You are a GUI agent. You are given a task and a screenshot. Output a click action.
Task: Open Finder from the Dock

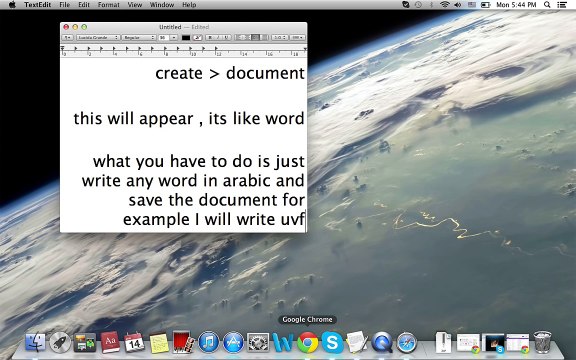point(35,342)
